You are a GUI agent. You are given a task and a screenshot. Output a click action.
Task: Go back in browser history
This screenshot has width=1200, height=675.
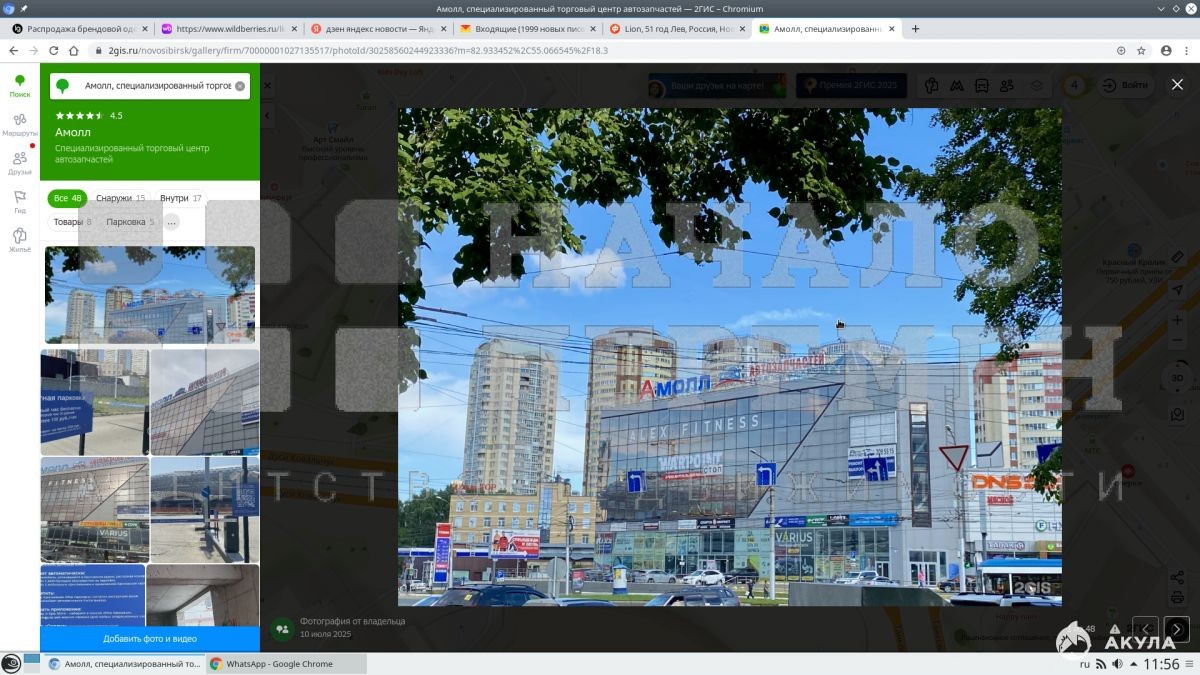[x=14, y=50]
